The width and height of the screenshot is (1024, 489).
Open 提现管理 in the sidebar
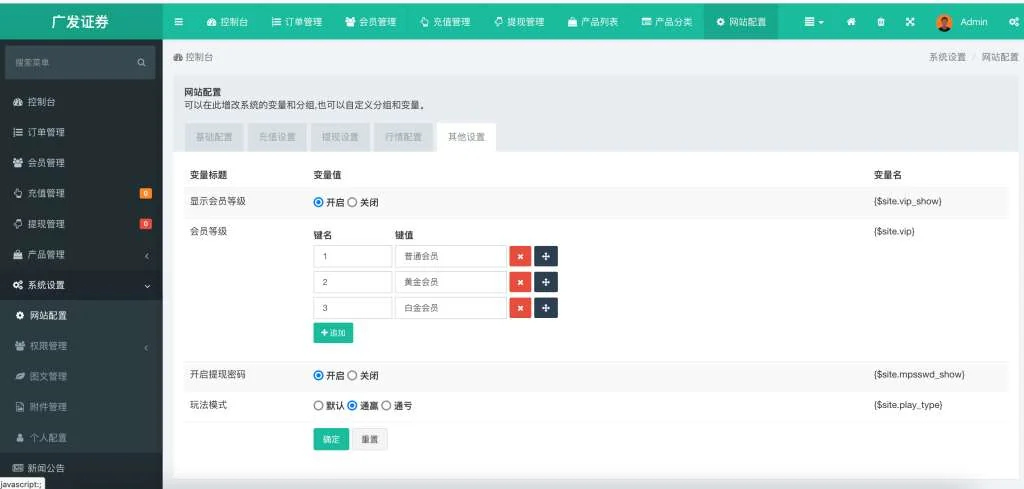coord(81,224)
